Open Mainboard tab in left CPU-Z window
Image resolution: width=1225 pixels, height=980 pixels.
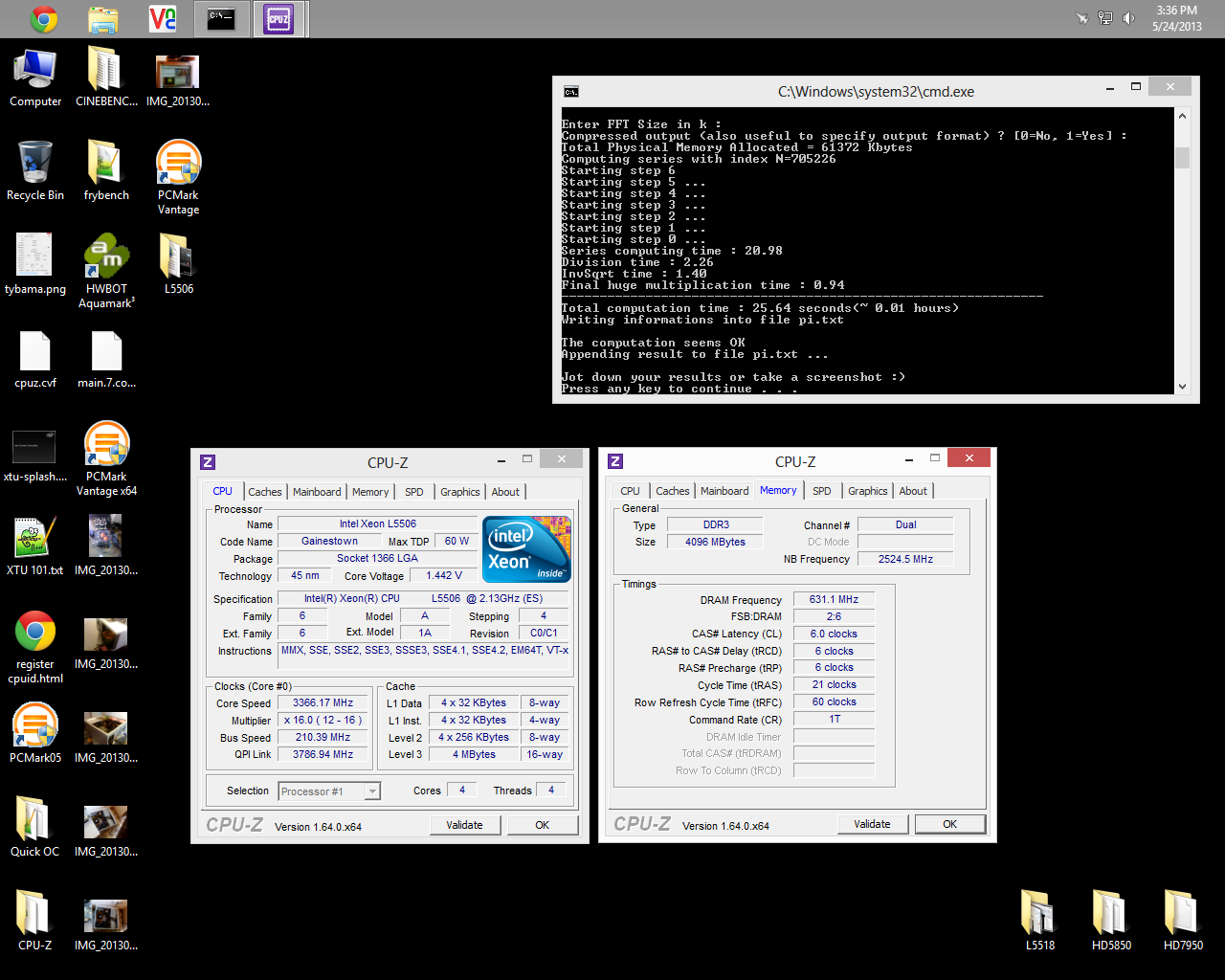click(317, 492)
